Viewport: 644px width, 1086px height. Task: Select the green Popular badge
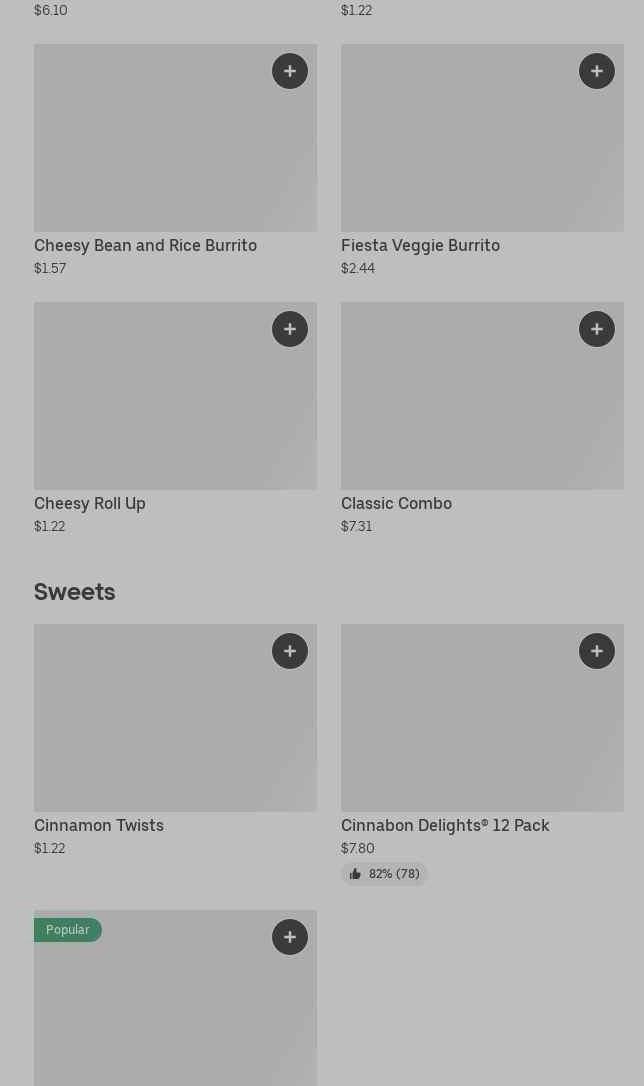[68, 929]
